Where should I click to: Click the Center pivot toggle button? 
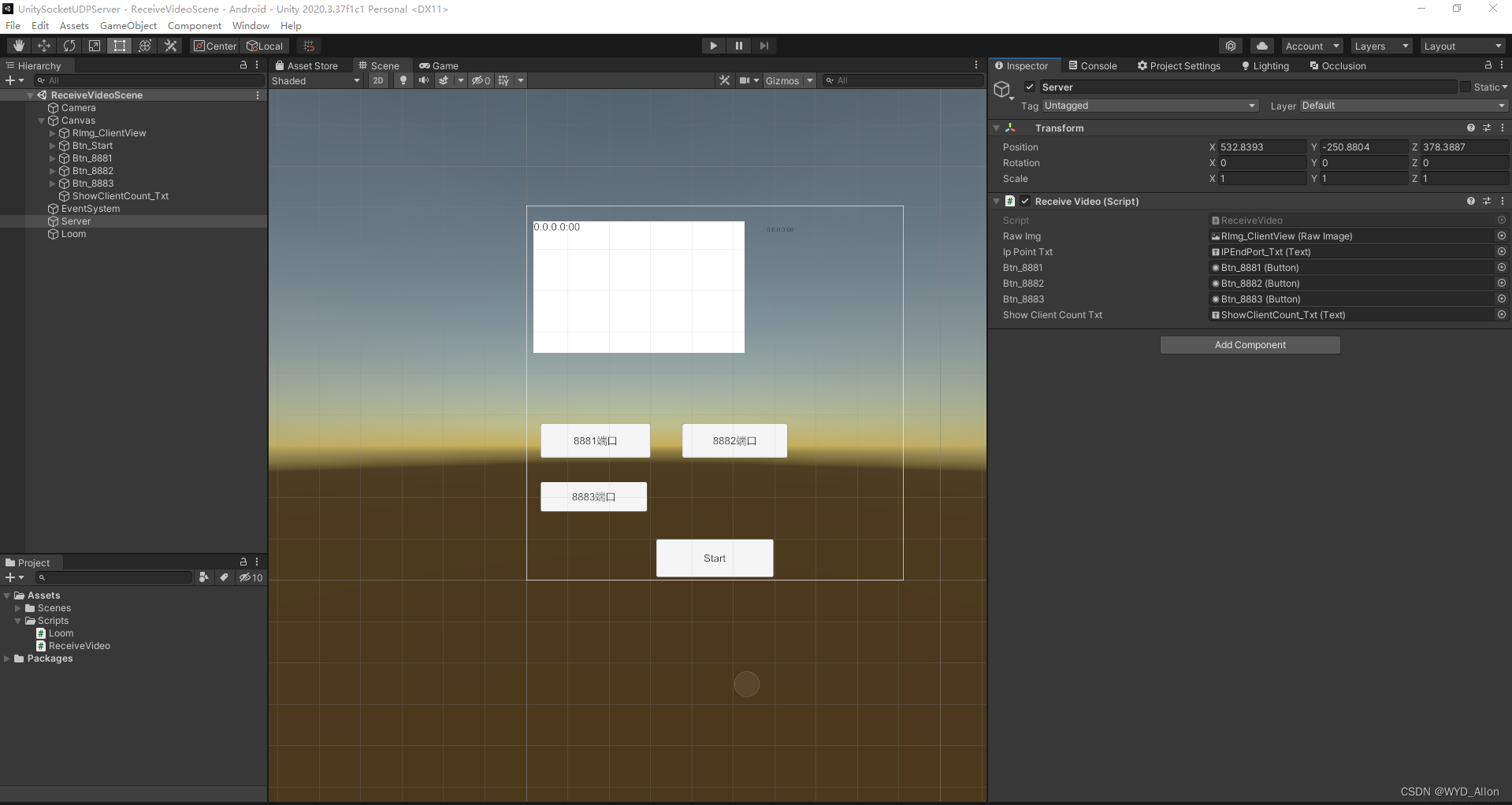[214, 45]
